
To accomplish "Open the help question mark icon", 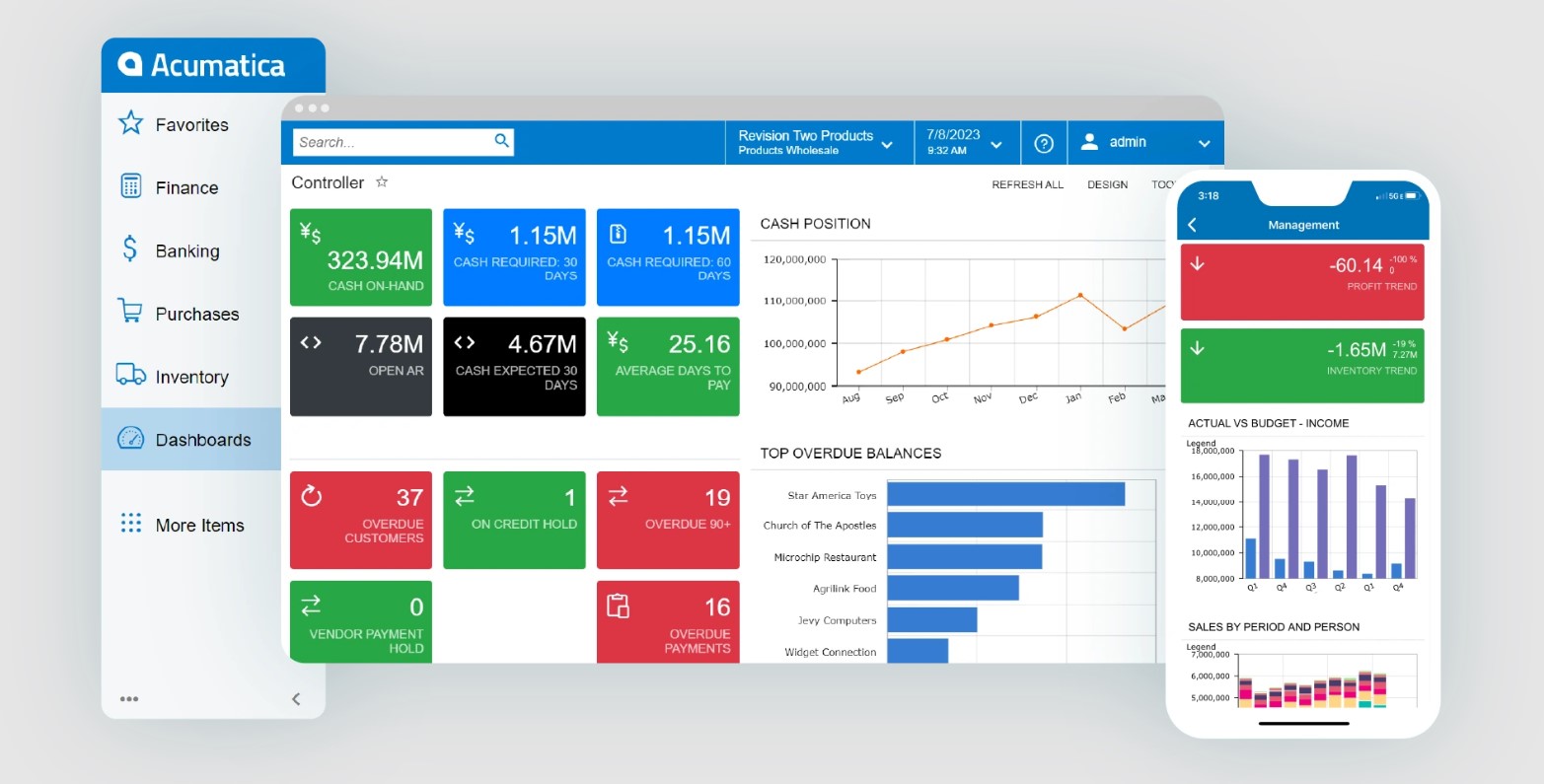I will tap(1044, 143).
